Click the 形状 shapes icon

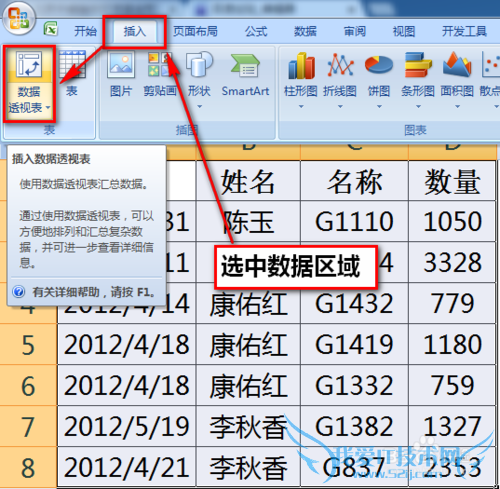pyautogui.click(x=199, y=65)
